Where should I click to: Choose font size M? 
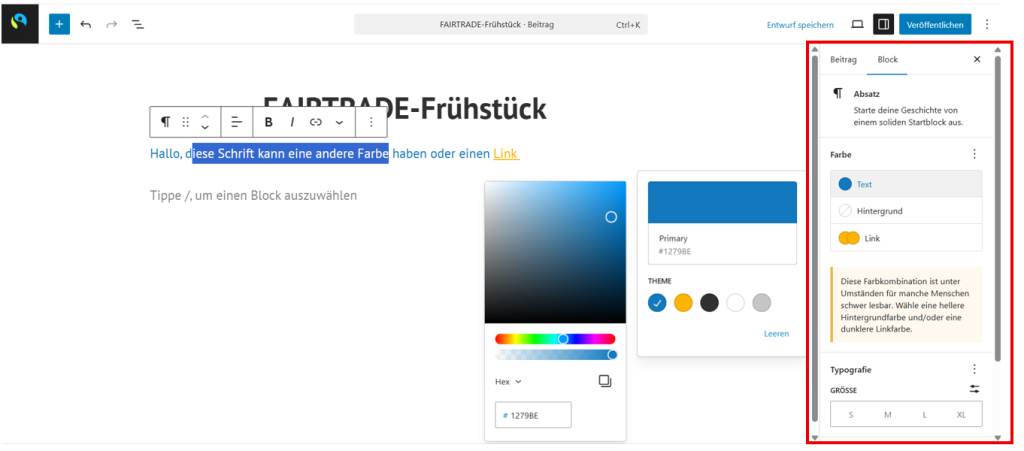[x=888, y=414]
